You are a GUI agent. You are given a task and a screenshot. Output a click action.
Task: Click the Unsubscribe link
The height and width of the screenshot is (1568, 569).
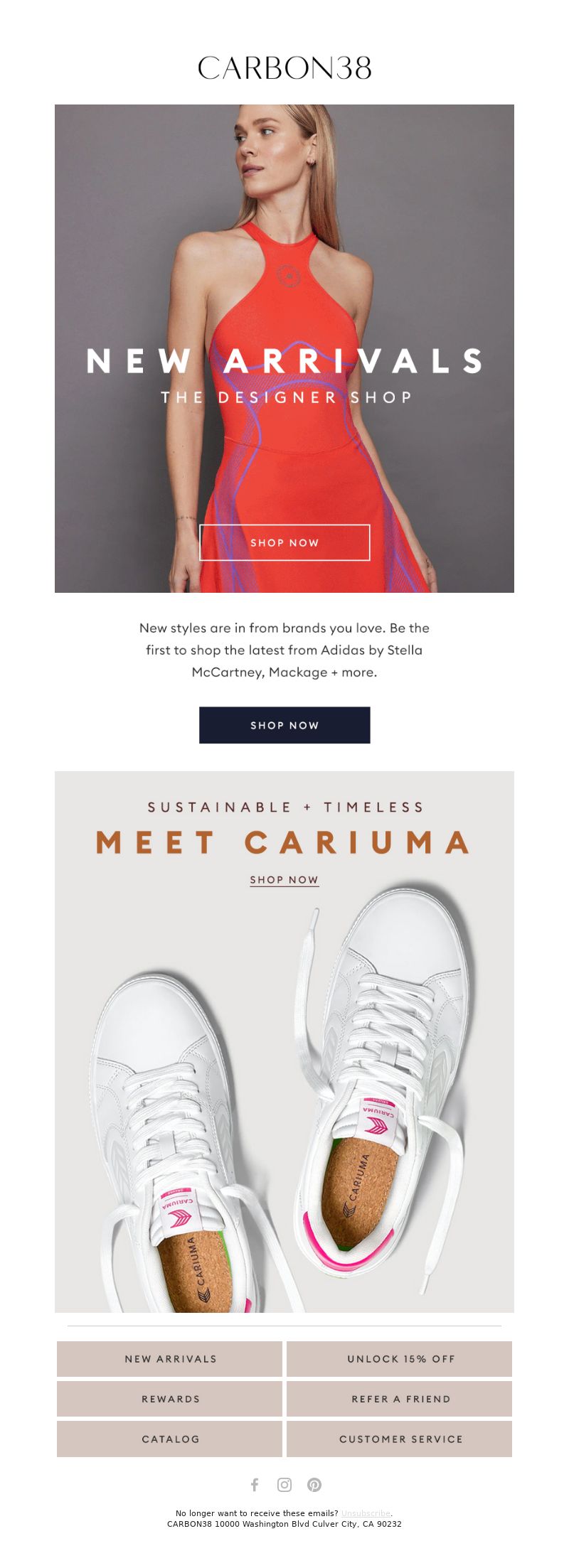pyautogui.click(x=366, y=1513)
